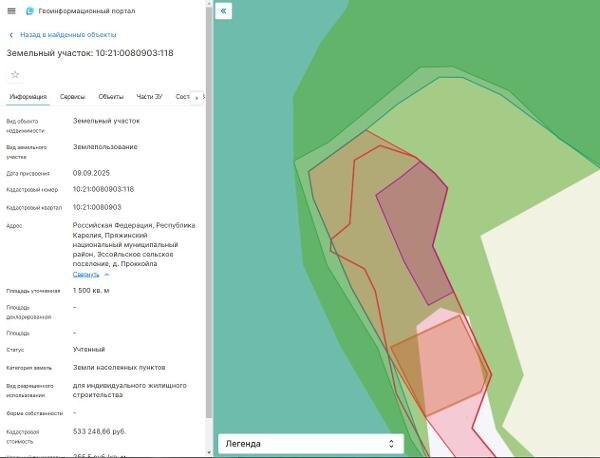Viewport: 600px width, 458px height.
Task: Click the value Землепользование
Action: [105, 147]
